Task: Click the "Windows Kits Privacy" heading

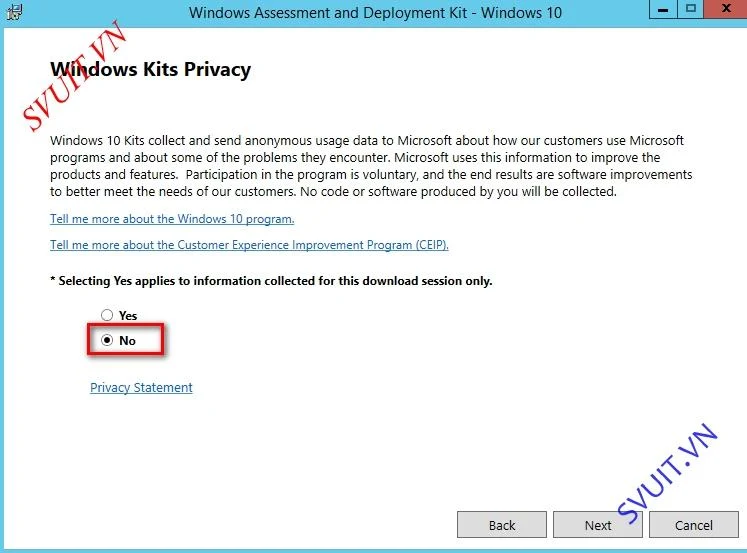Action: (151, 70)
